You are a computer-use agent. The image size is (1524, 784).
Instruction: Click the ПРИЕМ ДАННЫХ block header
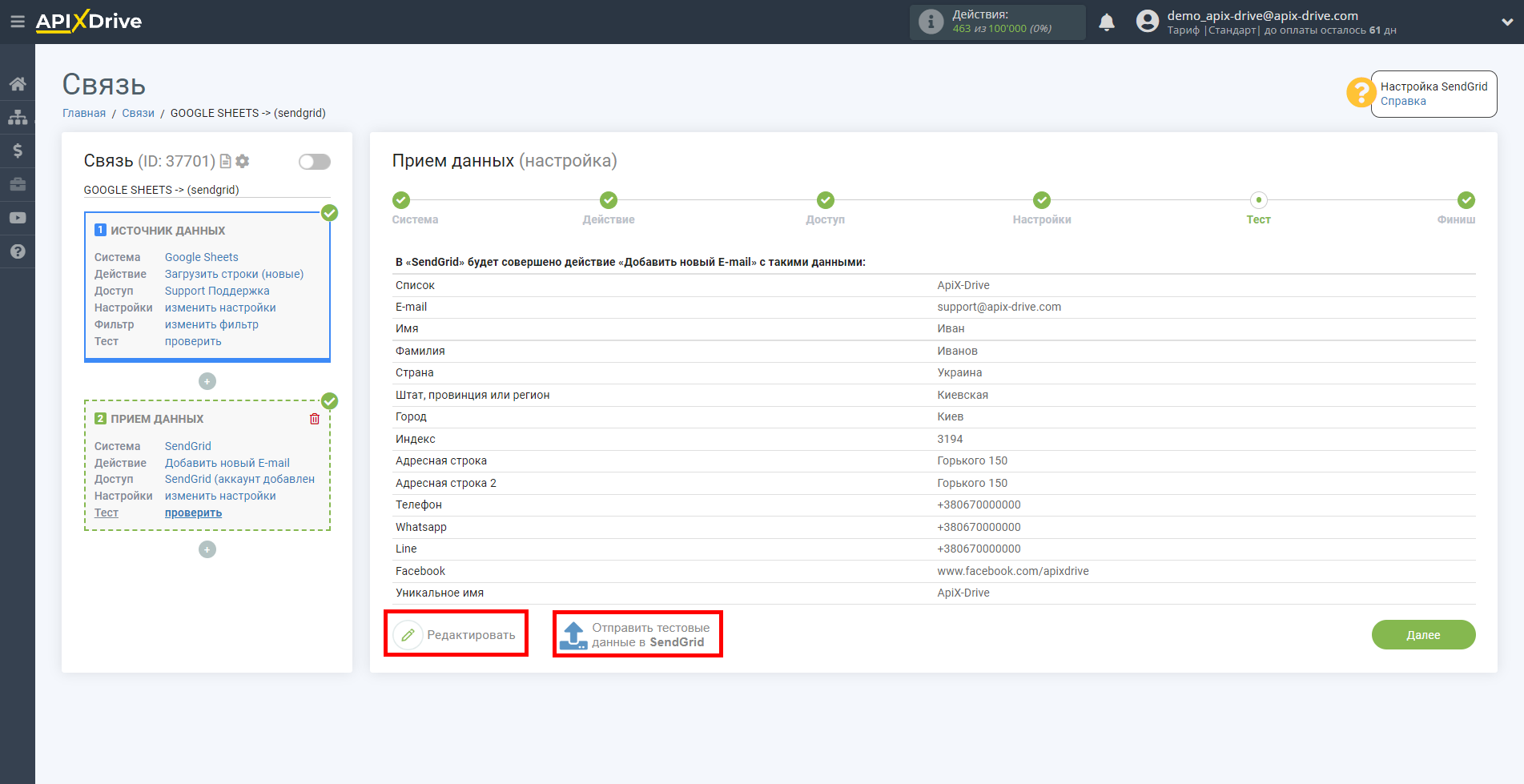click(x=157, y=419)
